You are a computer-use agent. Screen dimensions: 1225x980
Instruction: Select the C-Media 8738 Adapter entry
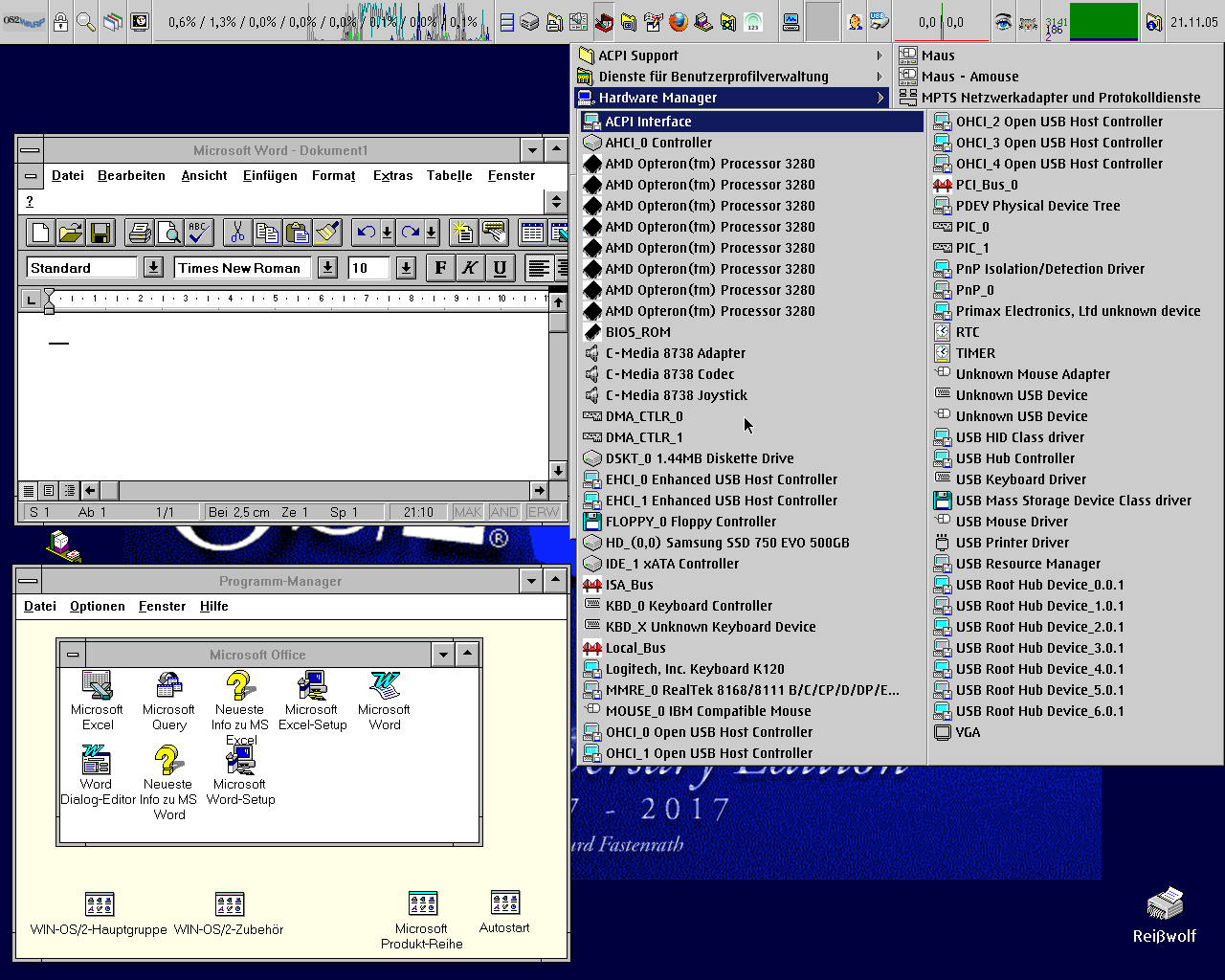click(x=752, y=353)
